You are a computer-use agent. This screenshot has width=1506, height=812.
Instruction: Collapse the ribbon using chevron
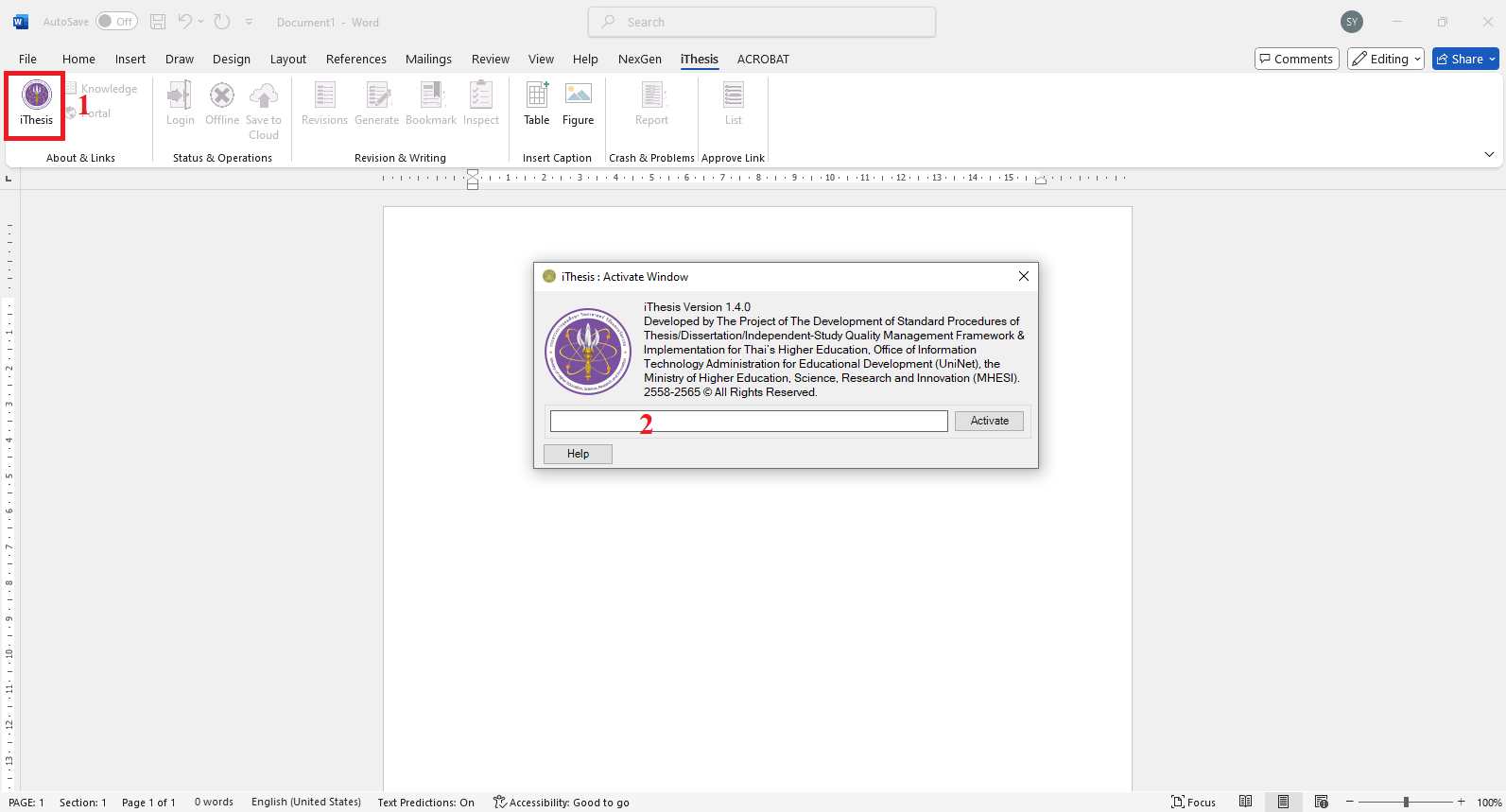[x=1489, y=155]
